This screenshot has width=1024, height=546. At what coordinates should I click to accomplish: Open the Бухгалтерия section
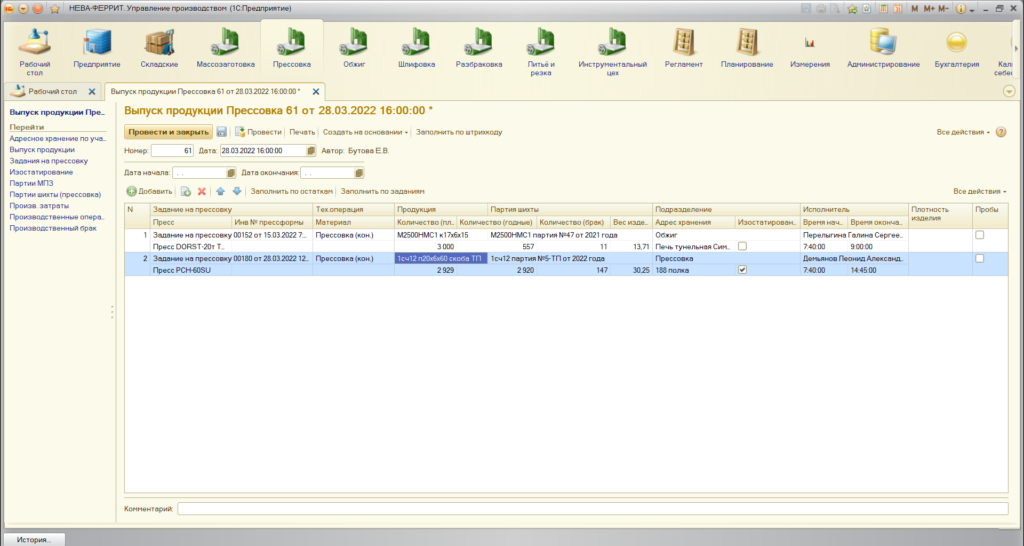(x=956, y=49)
